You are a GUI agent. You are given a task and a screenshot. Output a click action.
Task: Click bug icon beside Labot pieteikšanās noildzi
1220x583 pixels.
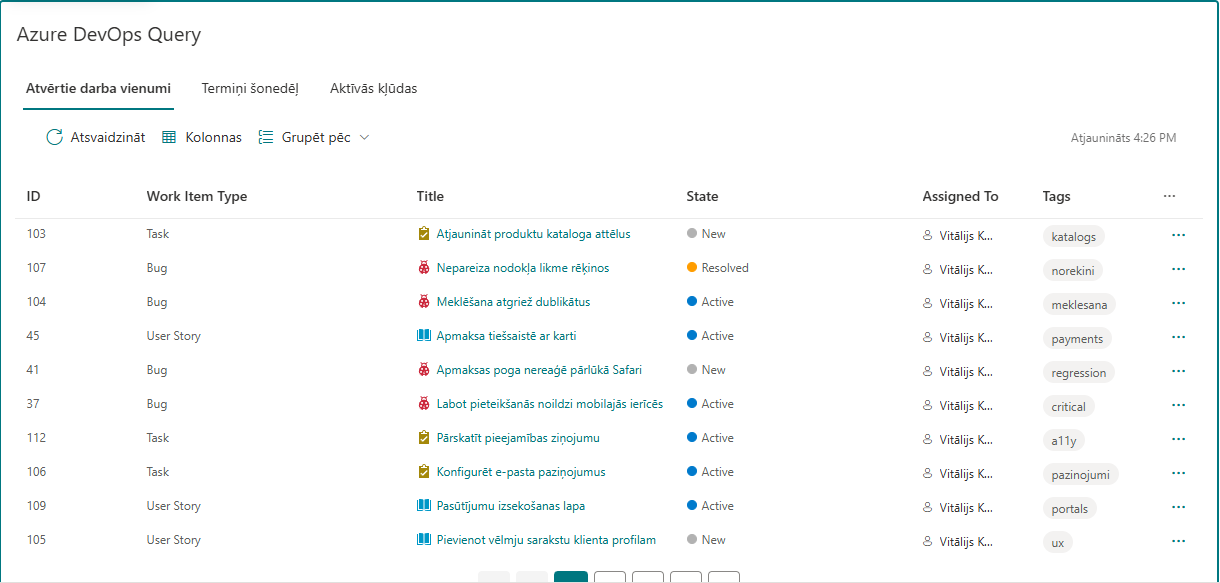pyautogui.click(x=423, y=404)
